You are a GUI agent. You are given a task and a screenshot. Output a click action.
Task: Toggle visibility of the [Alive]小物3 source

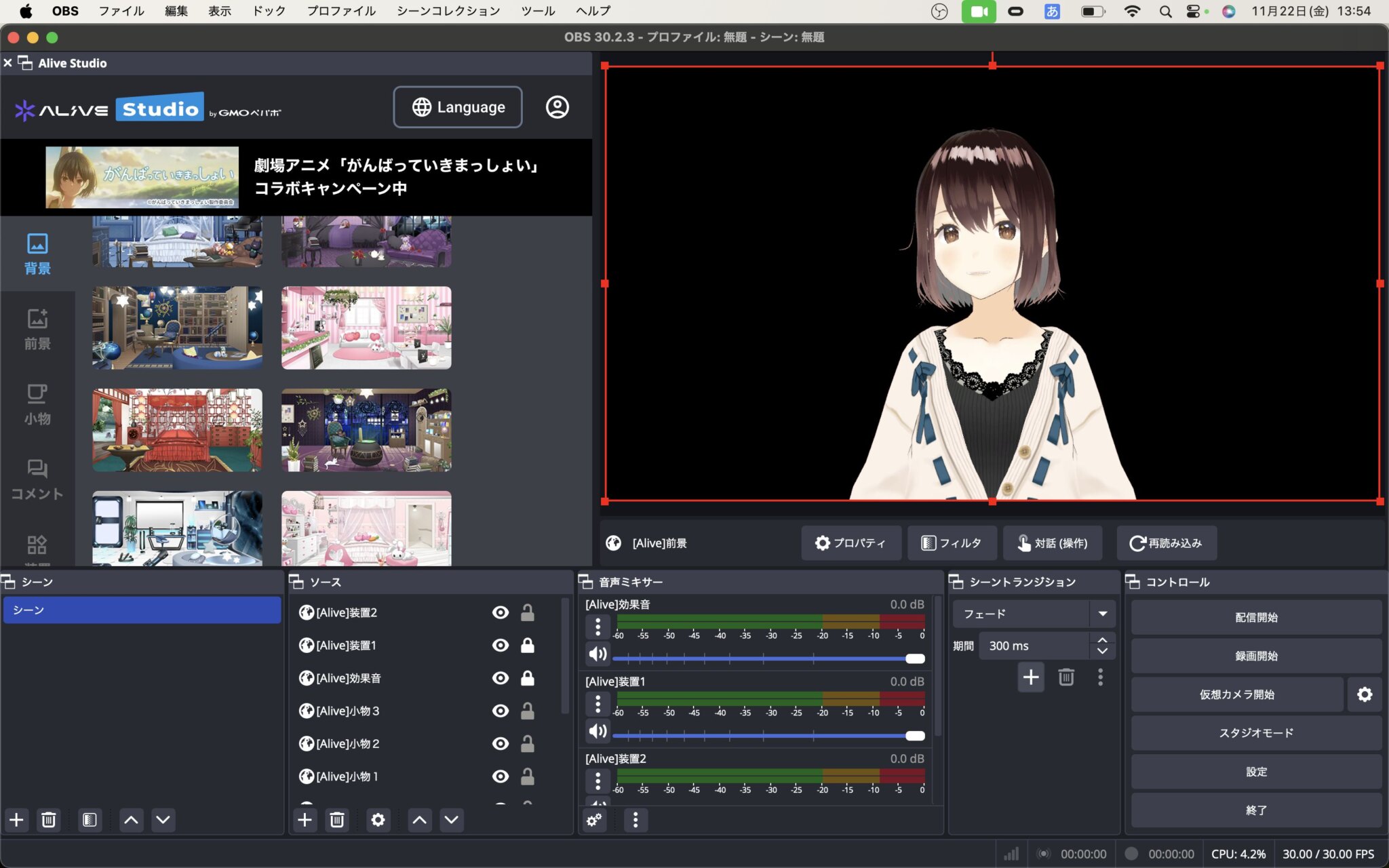tap(501, 711)
